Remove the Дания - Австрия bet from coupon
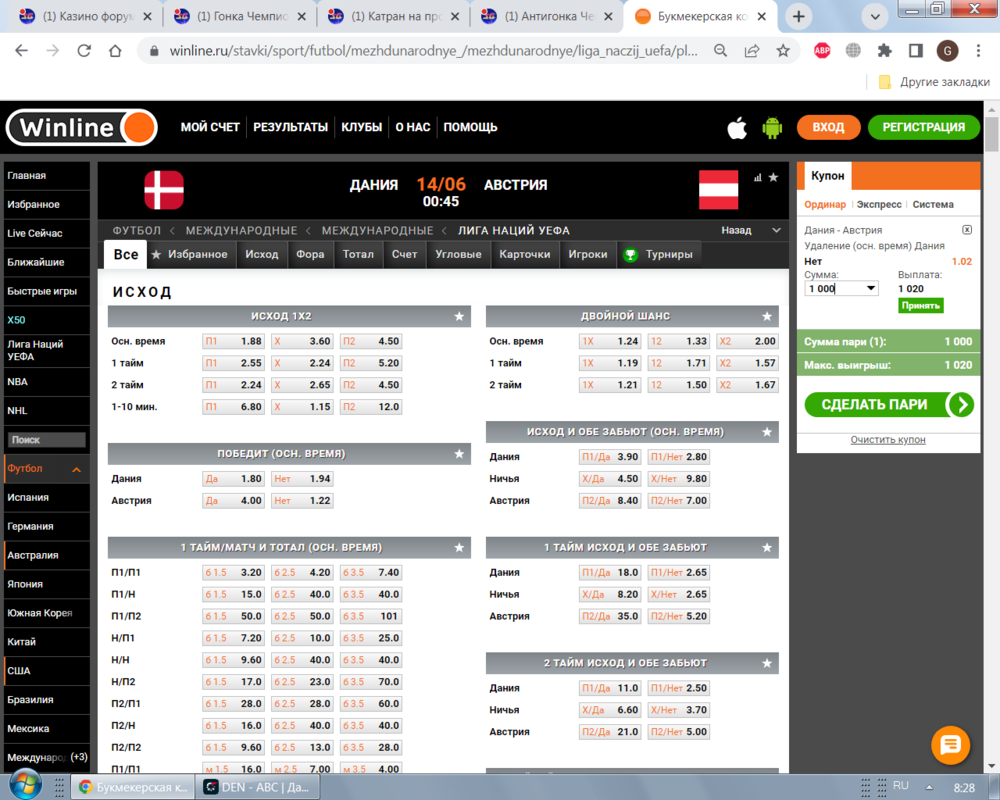Screen dimensions: 1000x800 (x=967, y=230)
